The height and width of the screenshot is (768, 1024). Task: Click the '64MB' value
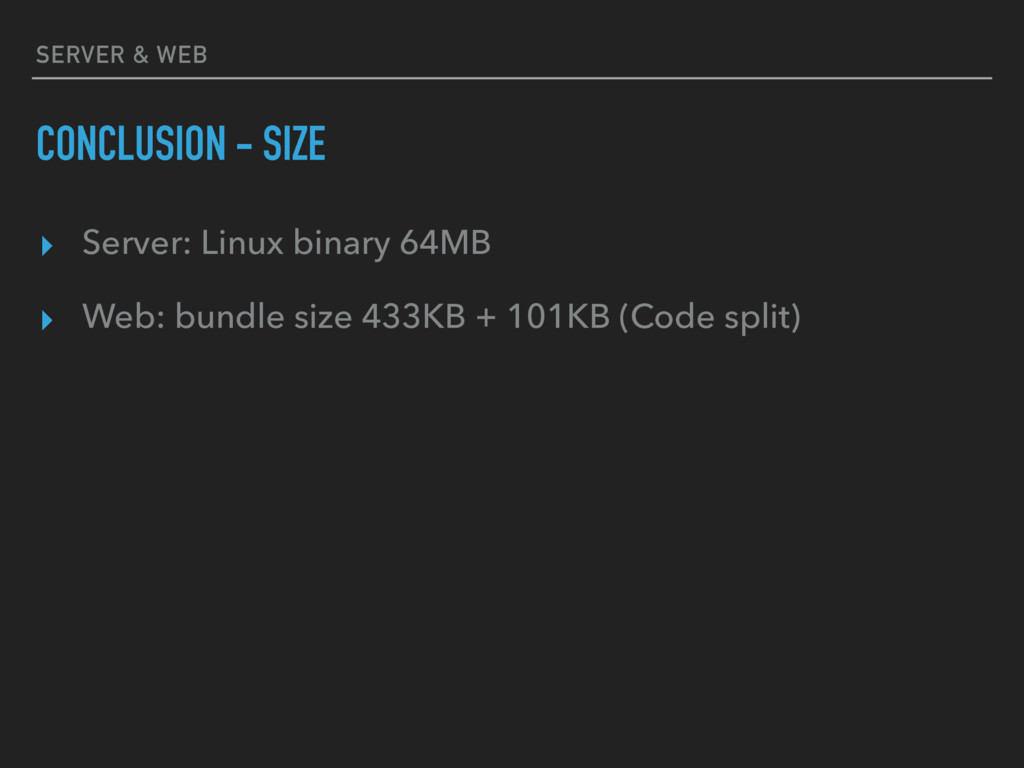445,242
